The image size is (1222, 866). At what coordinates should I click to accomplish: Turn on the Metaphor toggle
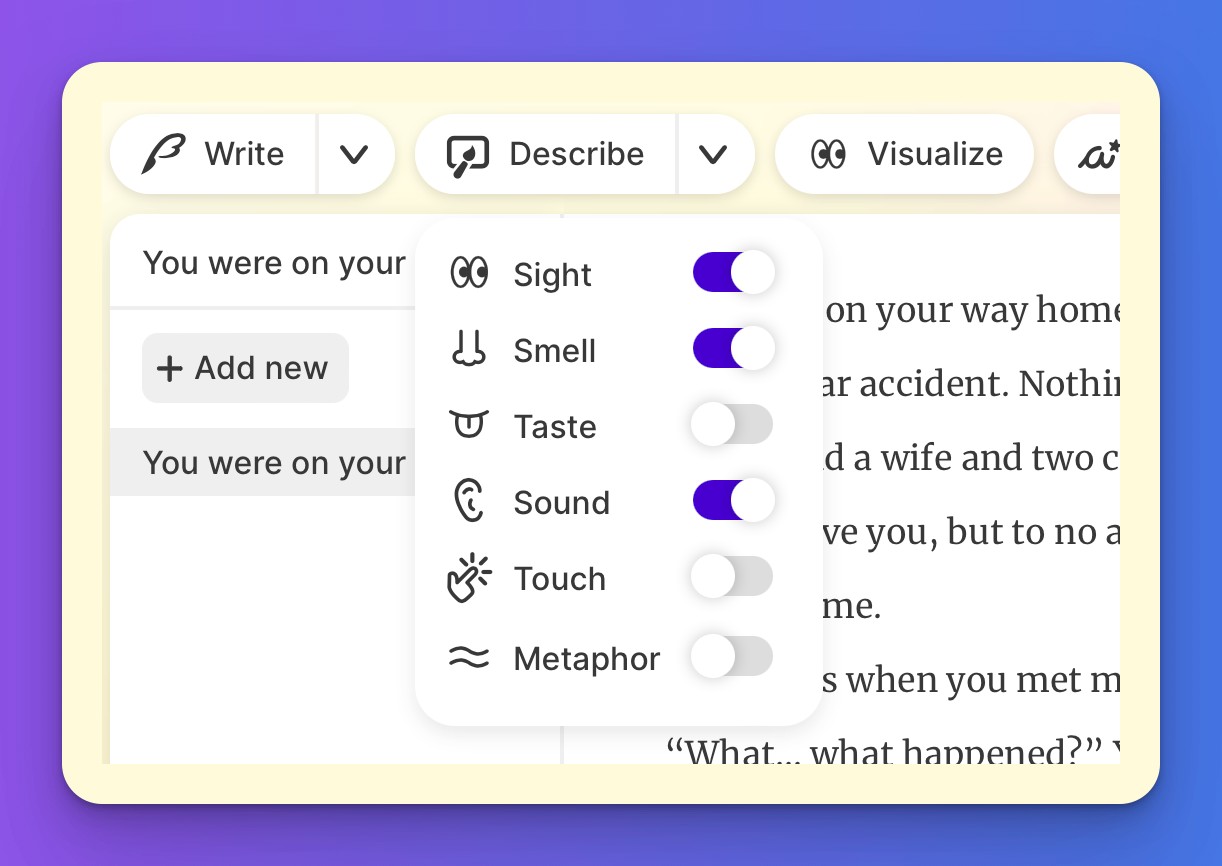732,657
